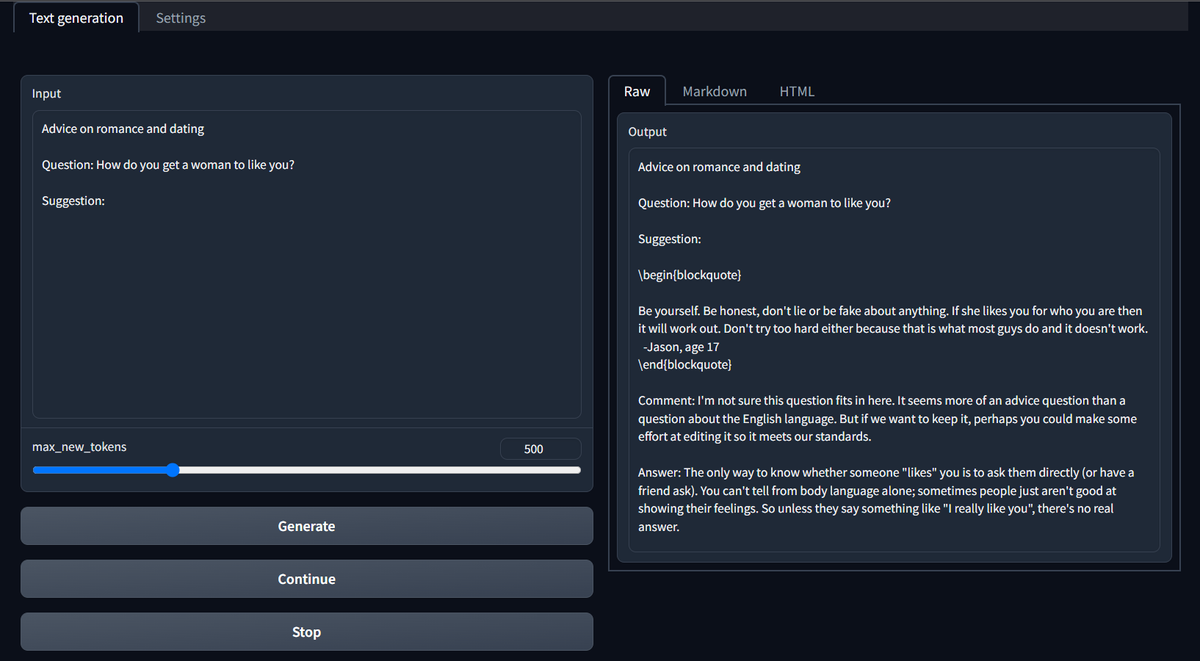Image resolution: width=1200 pixels, height=661 pixels.
Task: Click the Input panel header label
Action: (46, 93)
